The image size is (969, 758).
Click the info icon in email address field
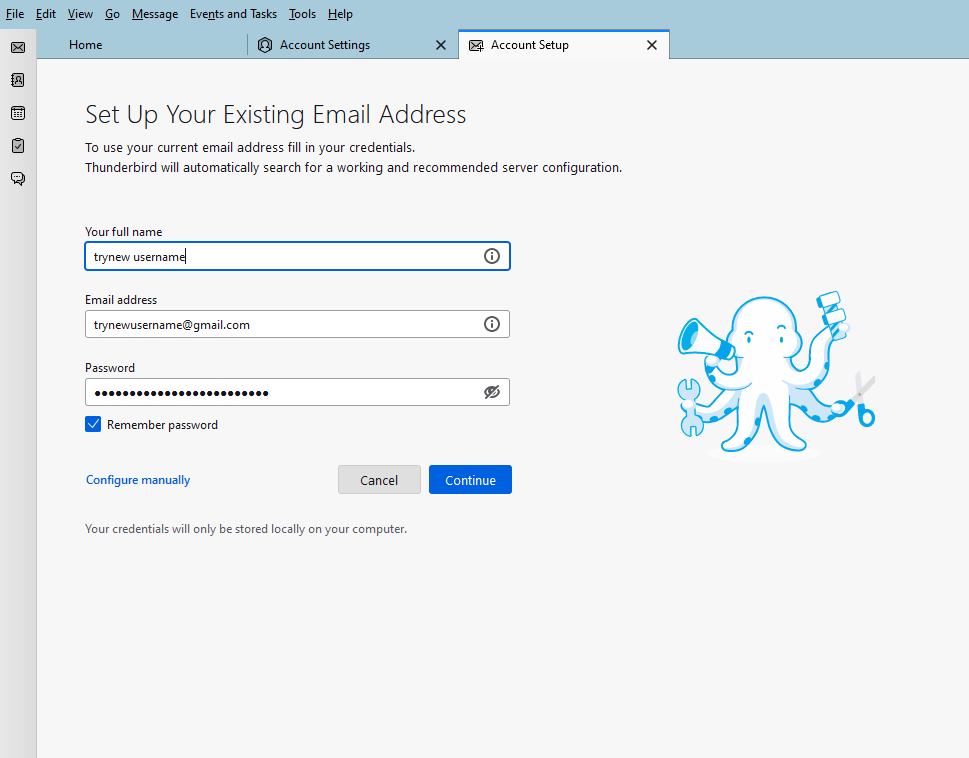point(491,324)
